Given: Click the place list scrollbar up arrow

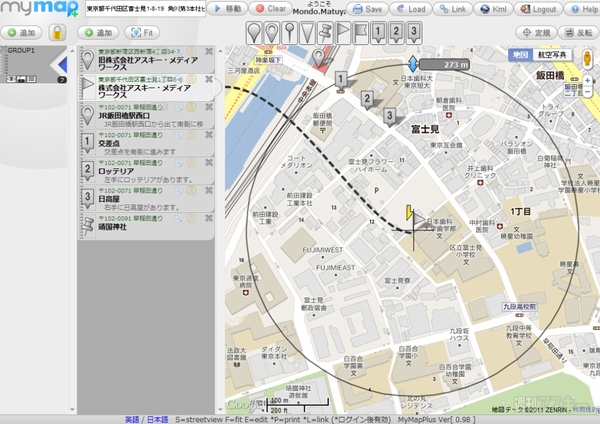Looking at the screenshot, I should [x=220, y=51].
